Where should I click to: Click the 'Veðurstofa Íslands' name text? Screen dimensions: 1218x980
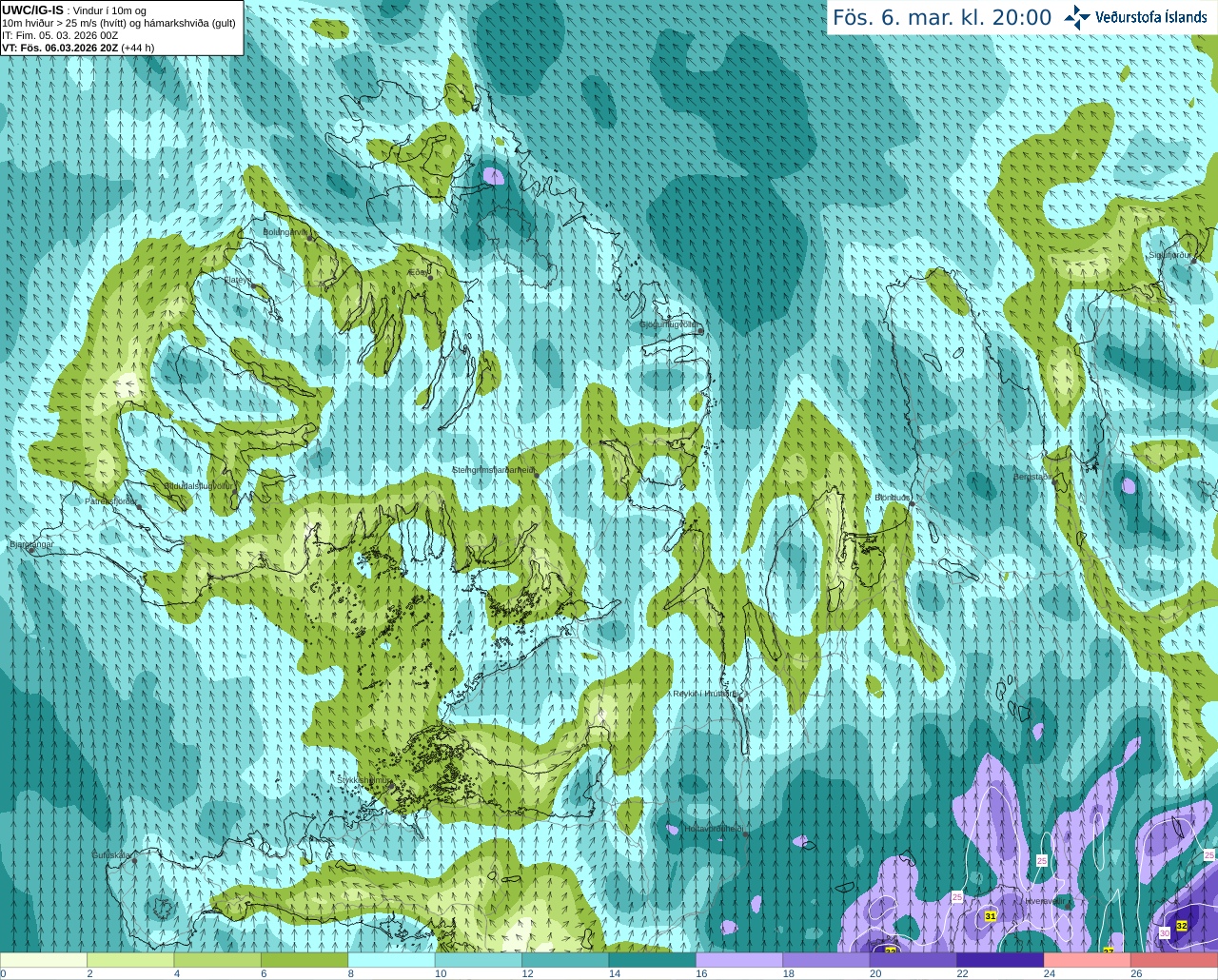pos(1152,17)
